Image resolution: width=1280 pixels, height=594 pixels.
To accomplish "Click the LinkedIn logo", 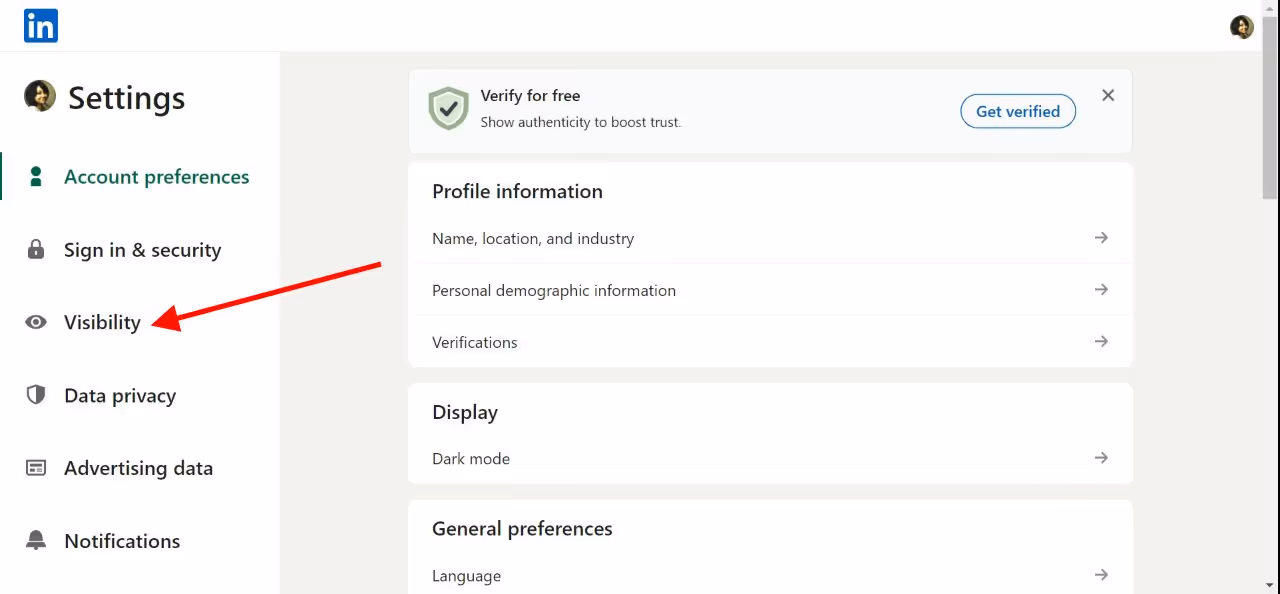I will 40,25.
